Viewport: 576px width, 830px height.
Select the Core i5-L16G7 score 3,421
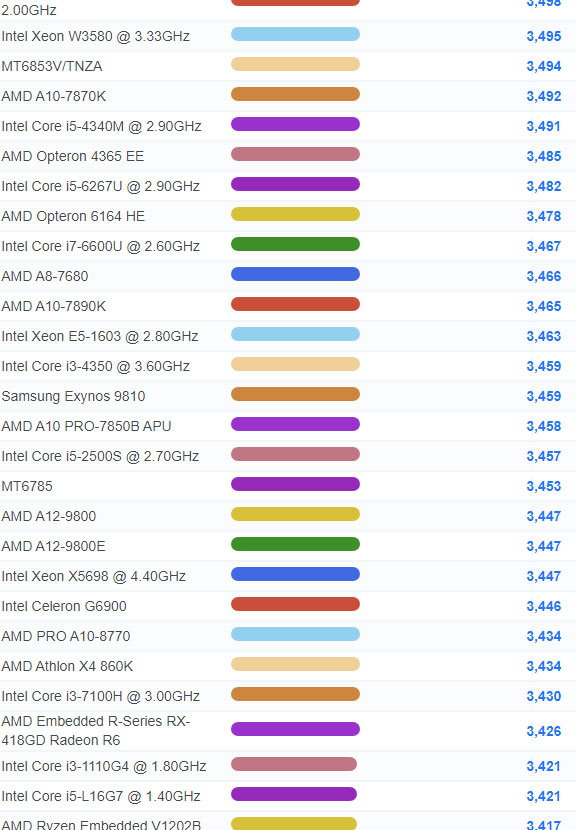pyautogui.click(x=544, y=796)
